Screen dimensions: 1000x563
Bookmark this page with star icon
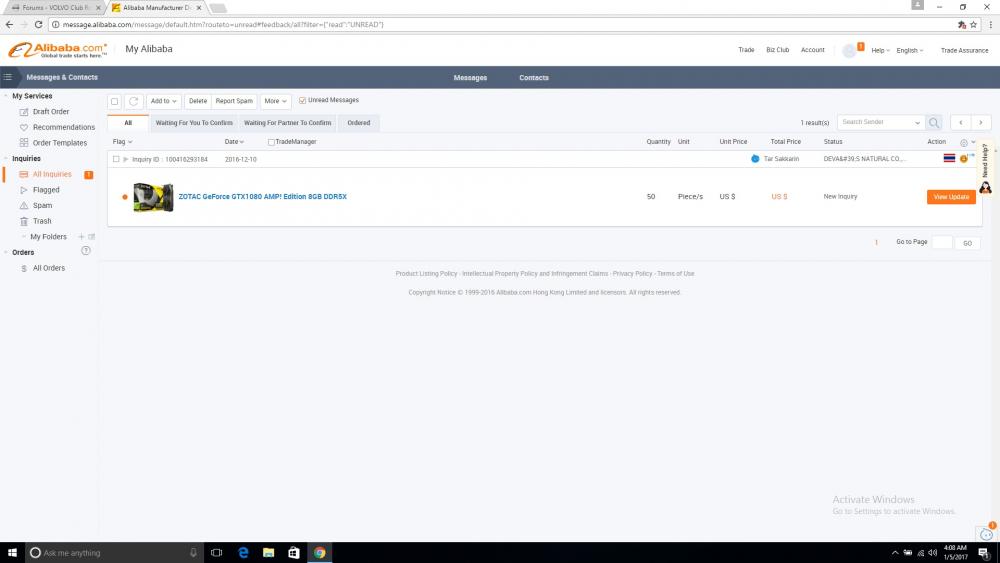point(973,25)
